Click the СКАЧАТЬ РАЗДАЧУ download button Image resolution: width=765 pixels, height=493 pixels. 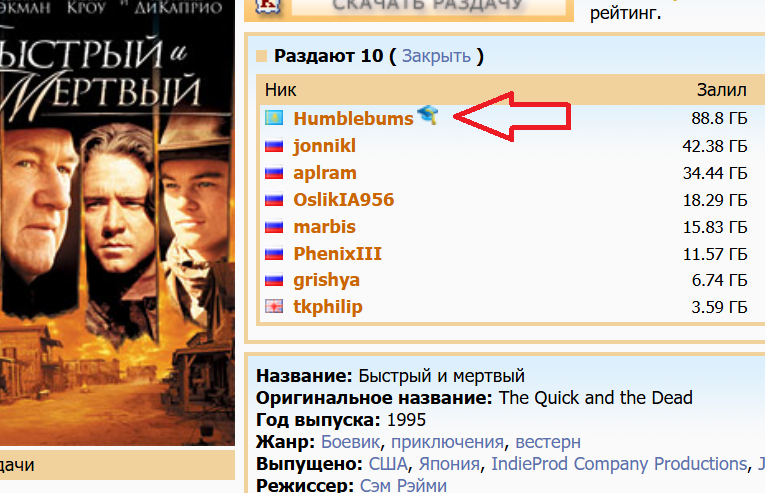click(x=428, y=6)
